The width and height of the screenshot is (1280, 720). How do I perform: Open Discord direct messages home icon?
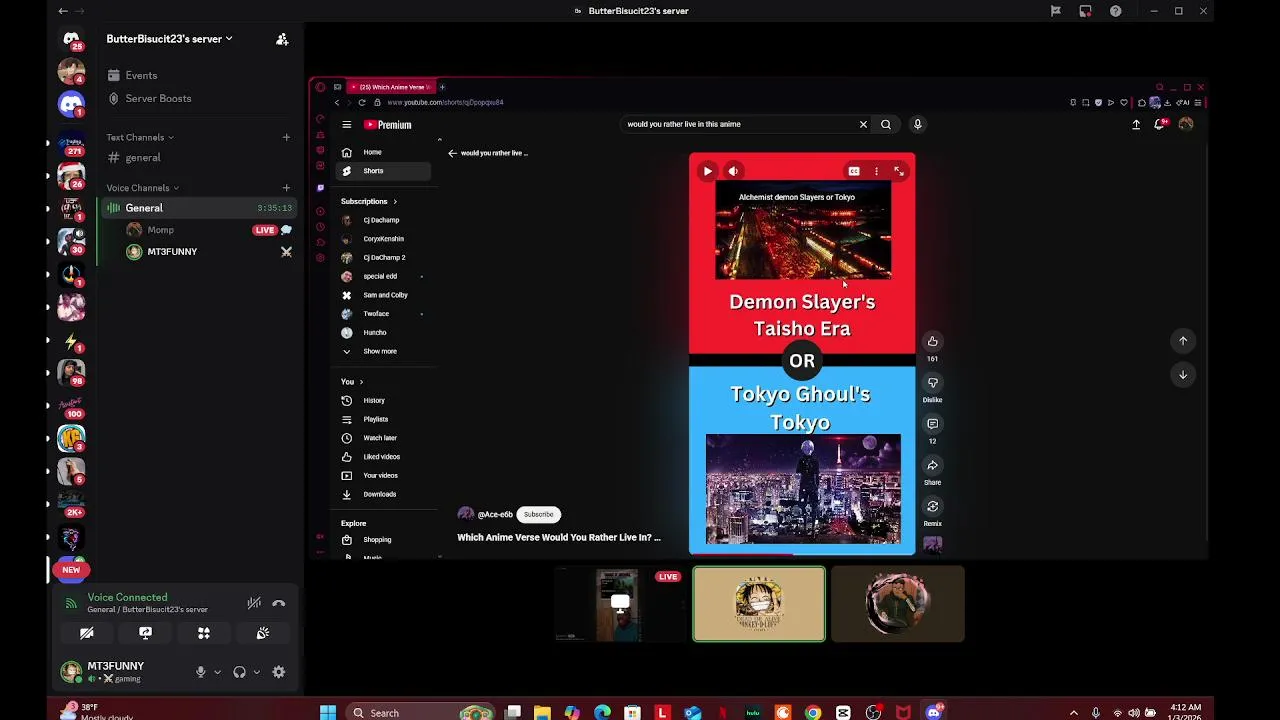pos(71,40)
